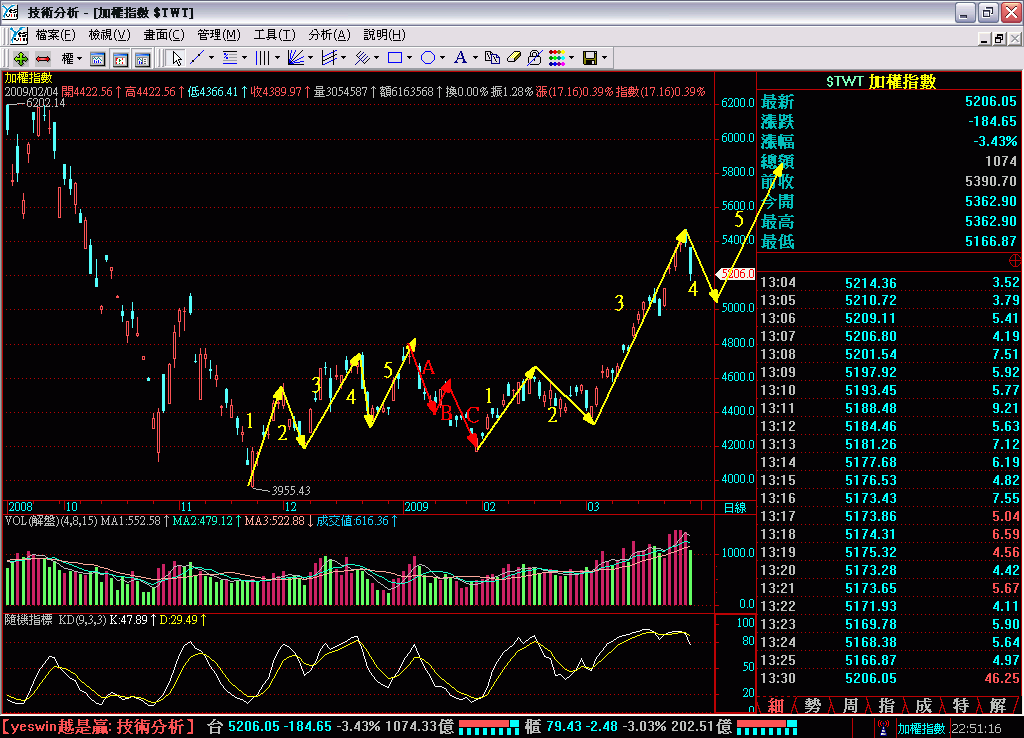1024x738 pixels.
Task: Switch to the 周 tab
Action: pos(850,705)
